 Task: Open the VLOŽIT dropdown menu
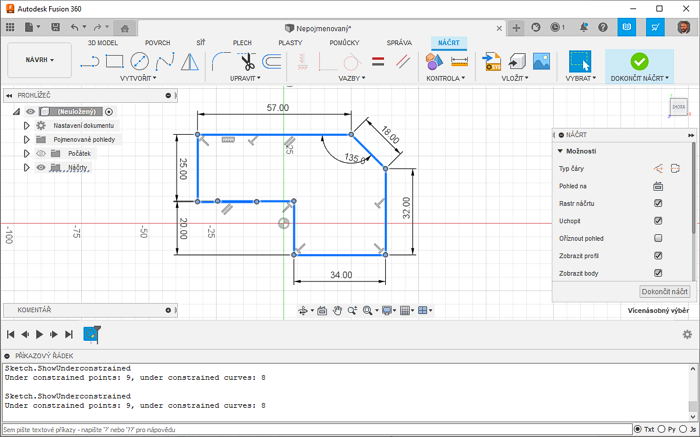click(x=515, y=78)
